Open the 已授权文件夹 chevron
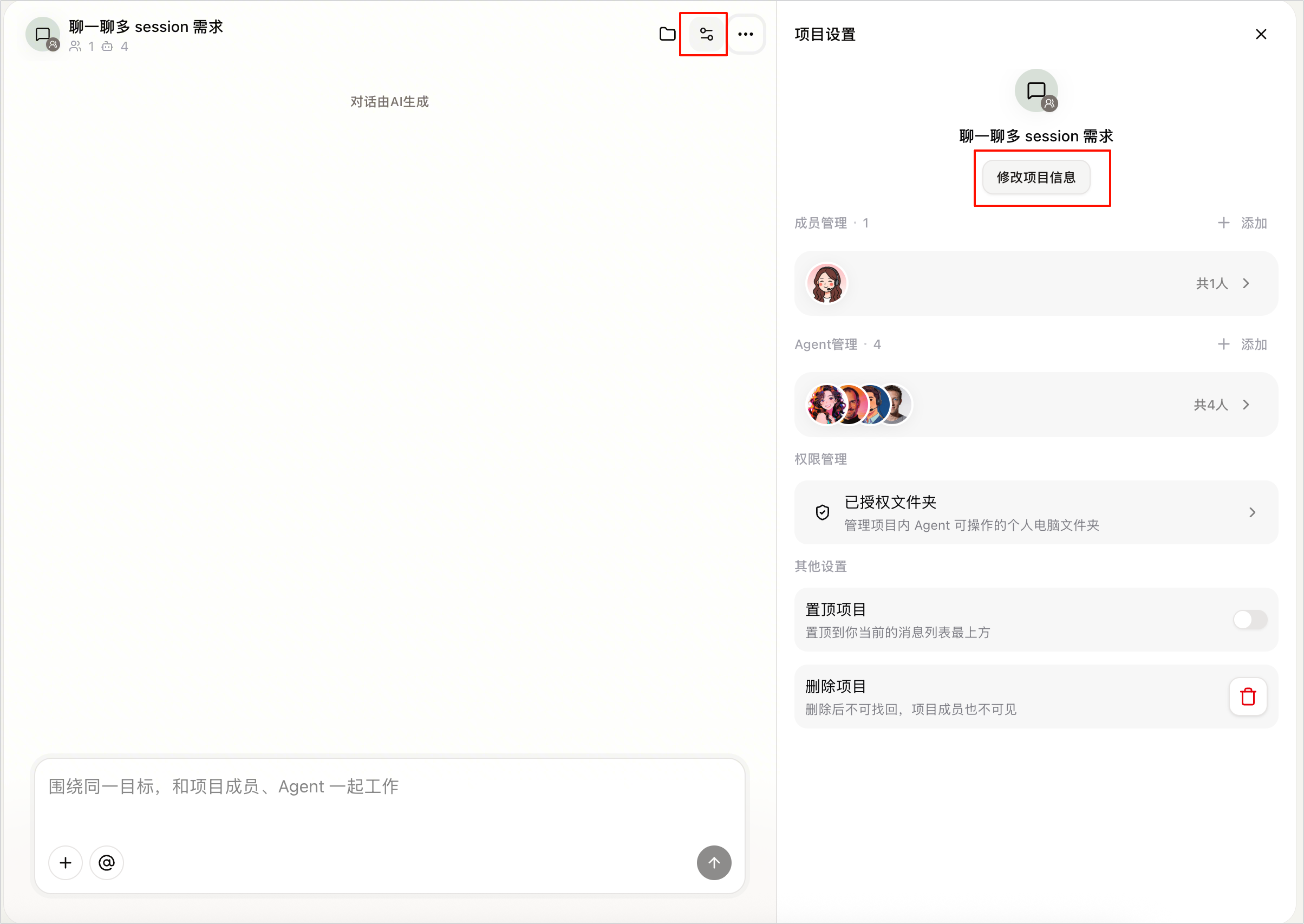Image resolution: width=1304 pixels, height=924 pixels. [x=1251, y=512]
